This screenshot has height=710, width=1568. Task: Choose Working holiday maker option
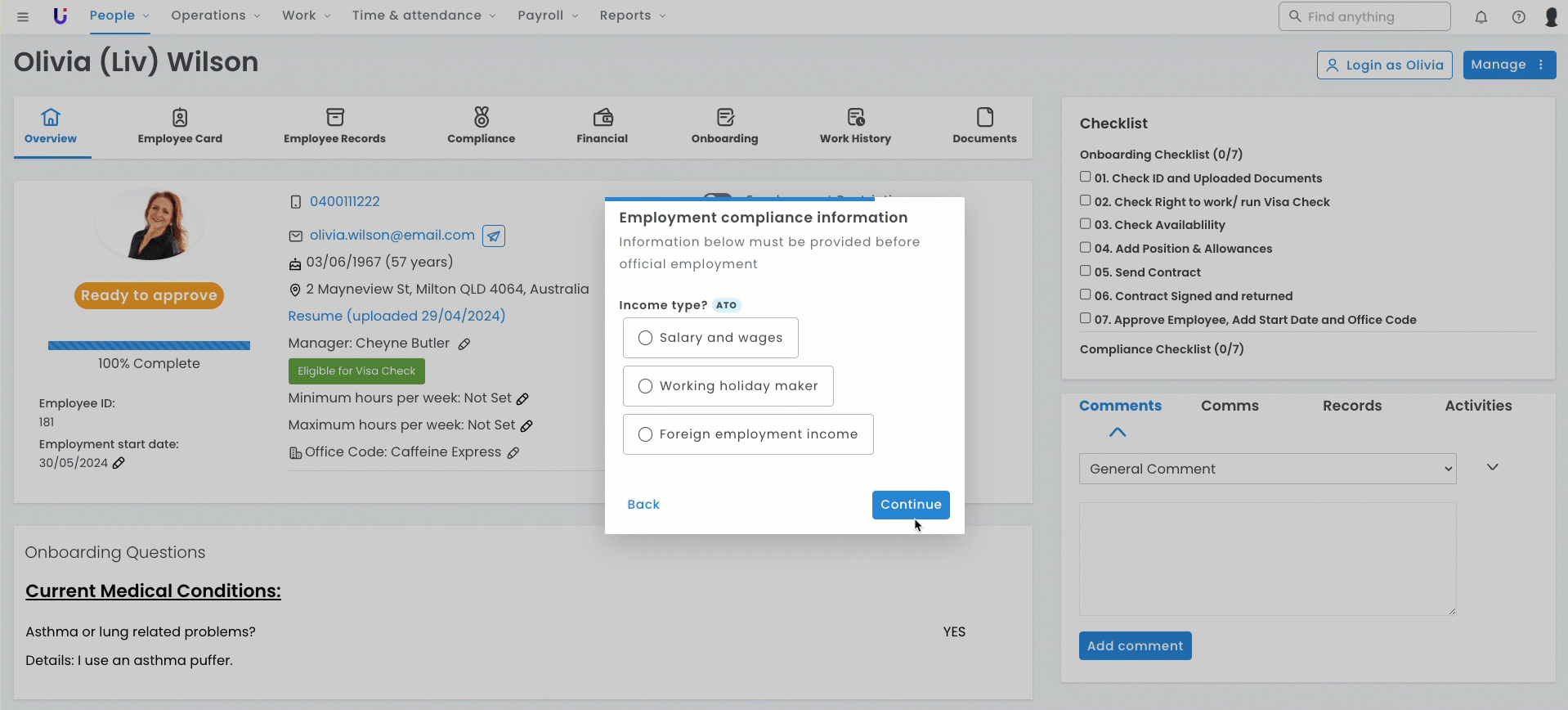[x=645, y=386]
